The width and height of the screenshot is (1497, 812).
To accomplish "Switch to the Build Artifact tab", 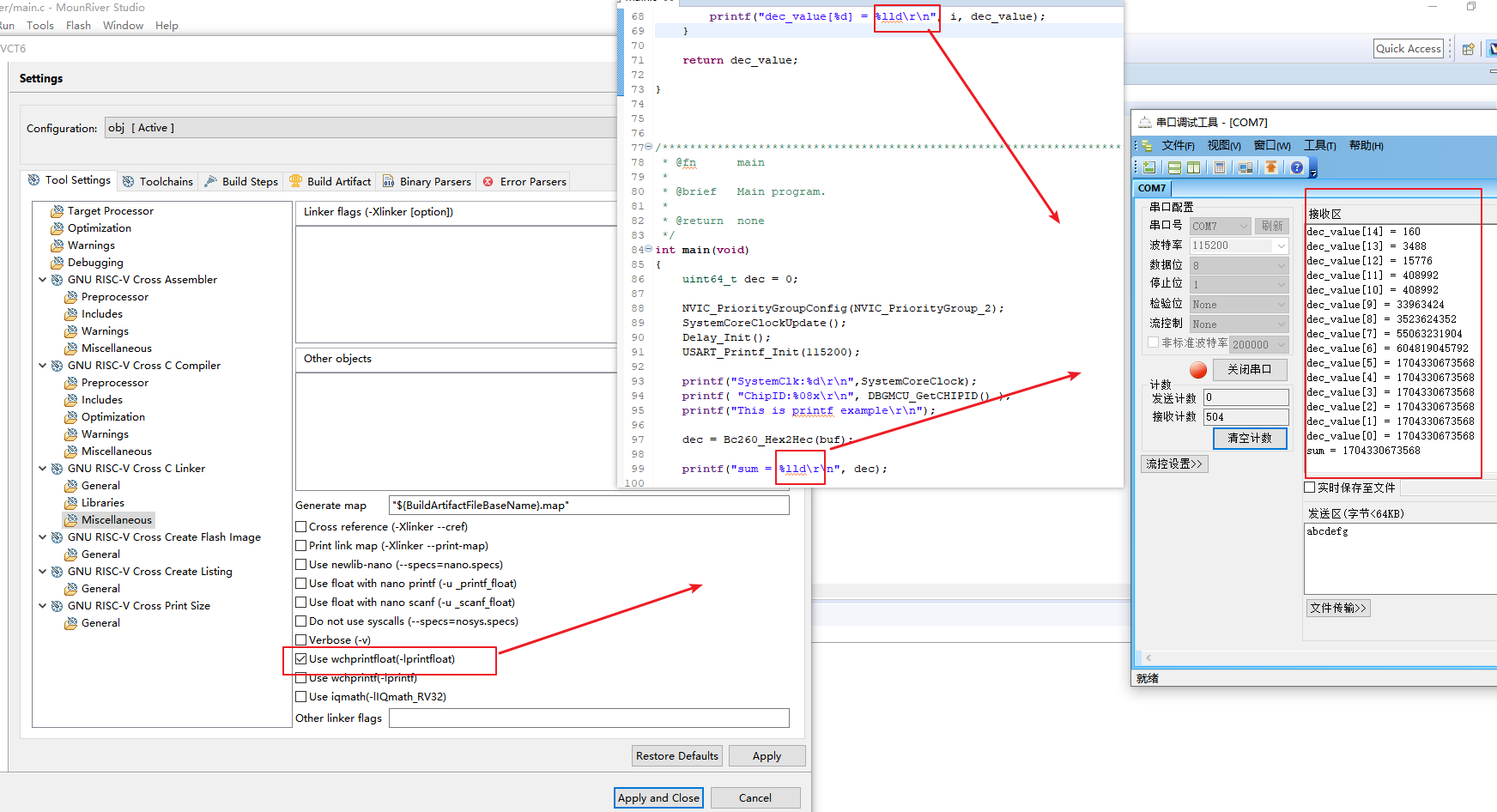I will [330, 181].
